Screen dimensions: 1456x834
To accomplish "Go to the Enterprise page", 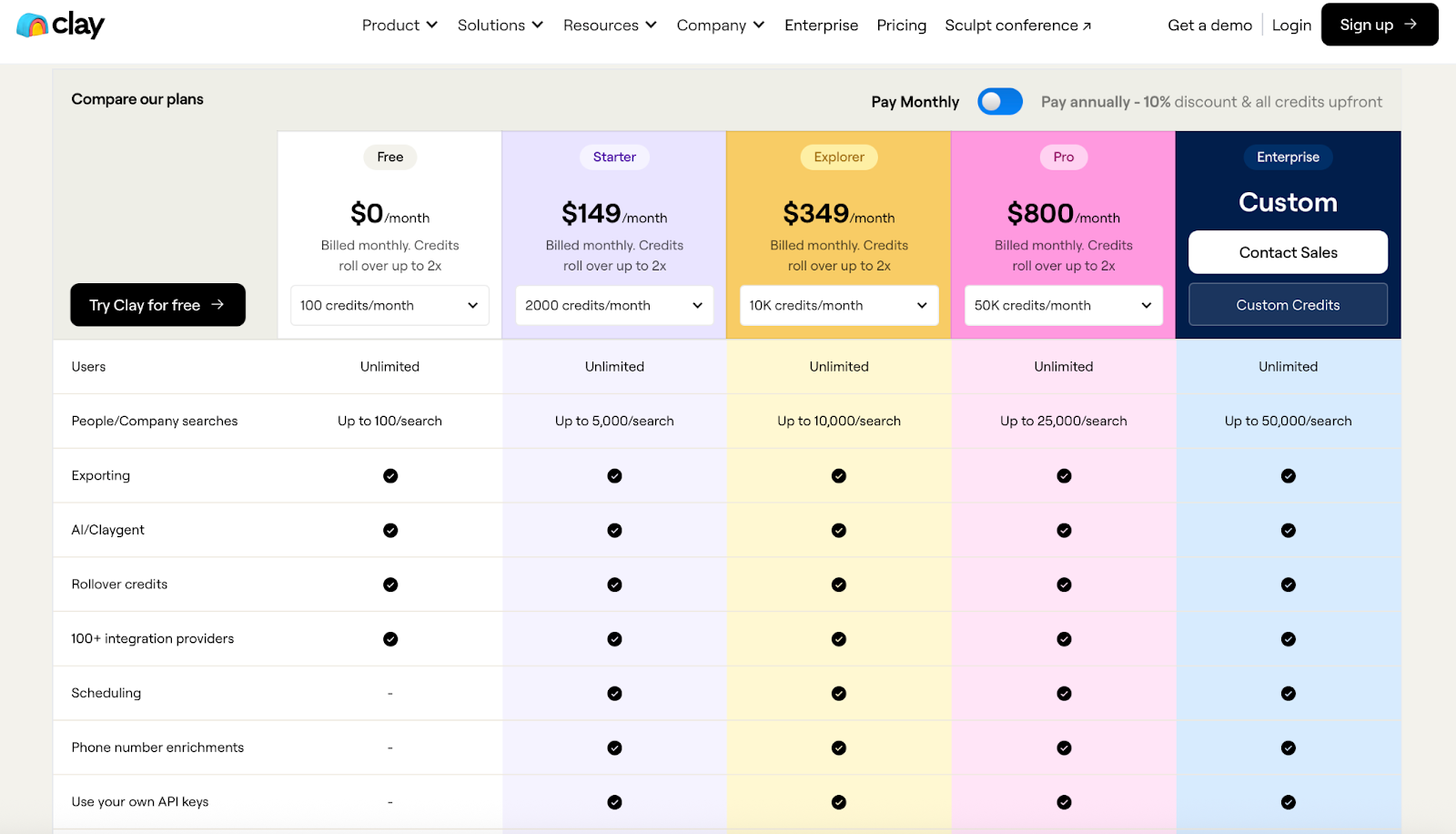I will (x=821, y=25).
